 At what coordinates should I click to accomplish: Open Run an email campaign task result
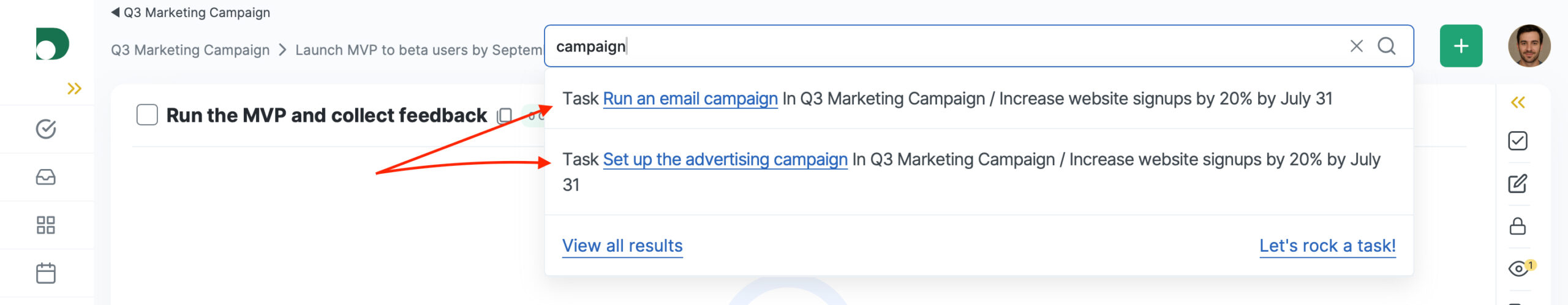click(x=690, y=99)
